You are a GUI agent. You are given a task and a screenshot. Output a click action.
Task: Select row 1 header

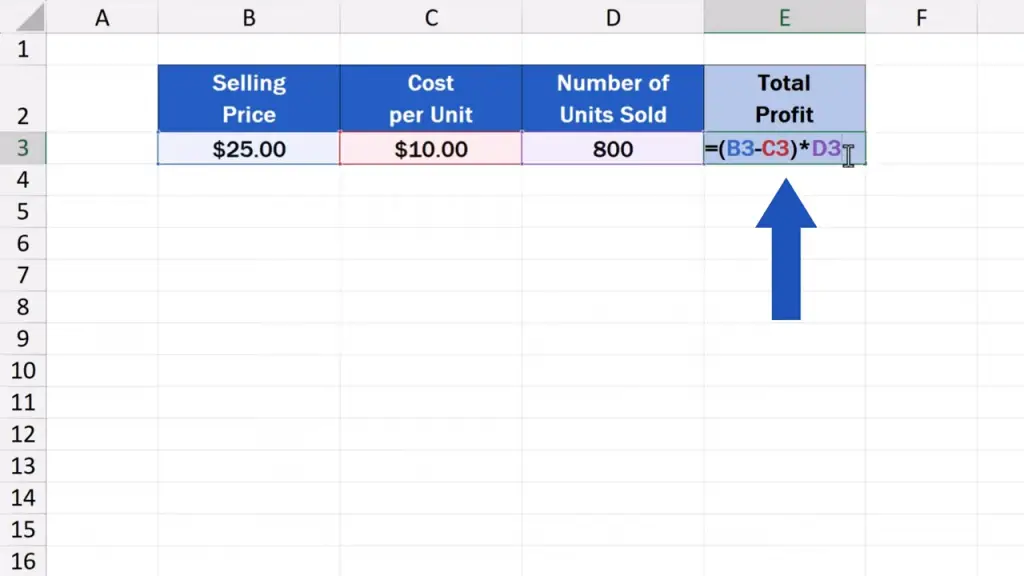pyautogui.click(x=23, y=49)
